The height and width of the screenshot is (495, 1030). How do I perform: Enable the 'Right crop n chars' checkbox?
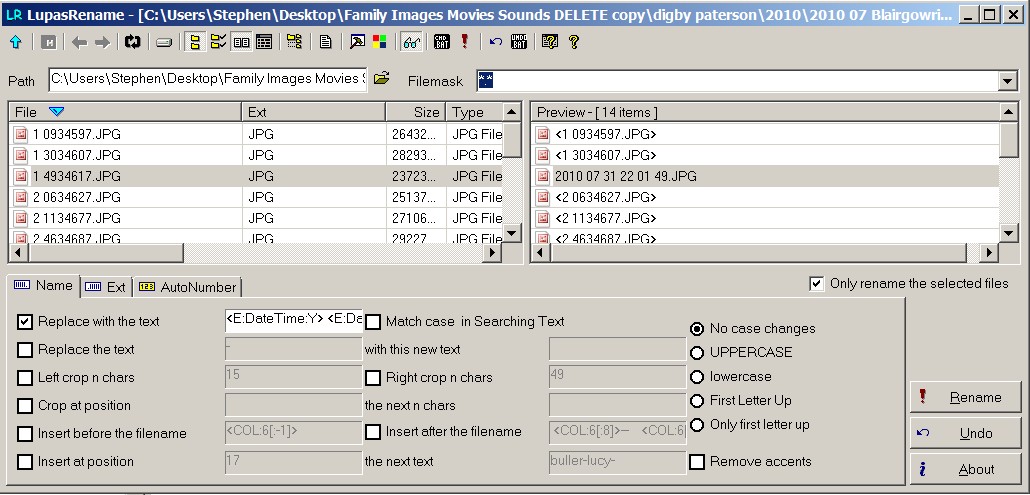tap(373, 378)
